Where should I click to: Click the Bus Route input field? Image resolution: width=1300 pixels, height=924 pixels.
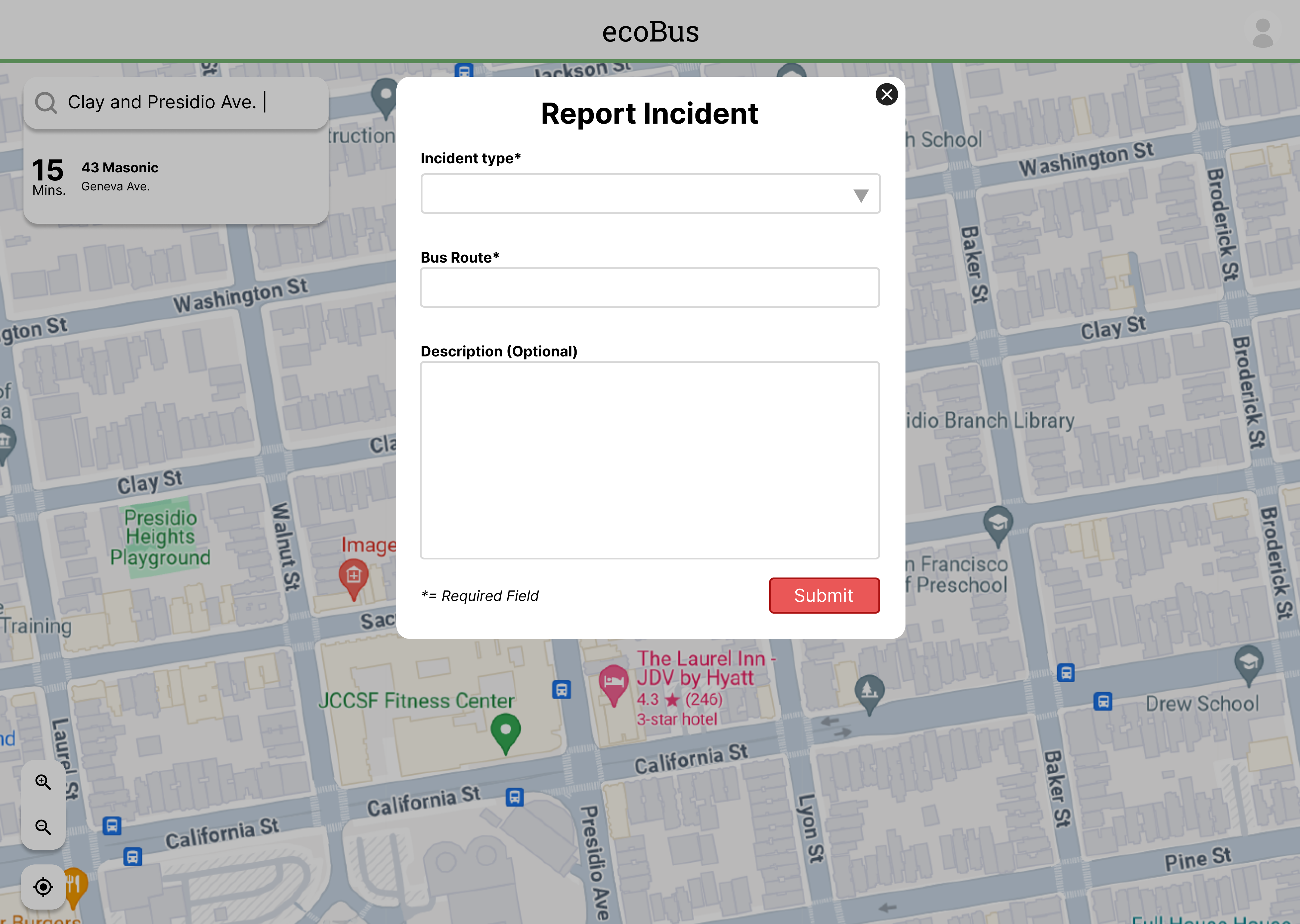(x=649, y=287)
